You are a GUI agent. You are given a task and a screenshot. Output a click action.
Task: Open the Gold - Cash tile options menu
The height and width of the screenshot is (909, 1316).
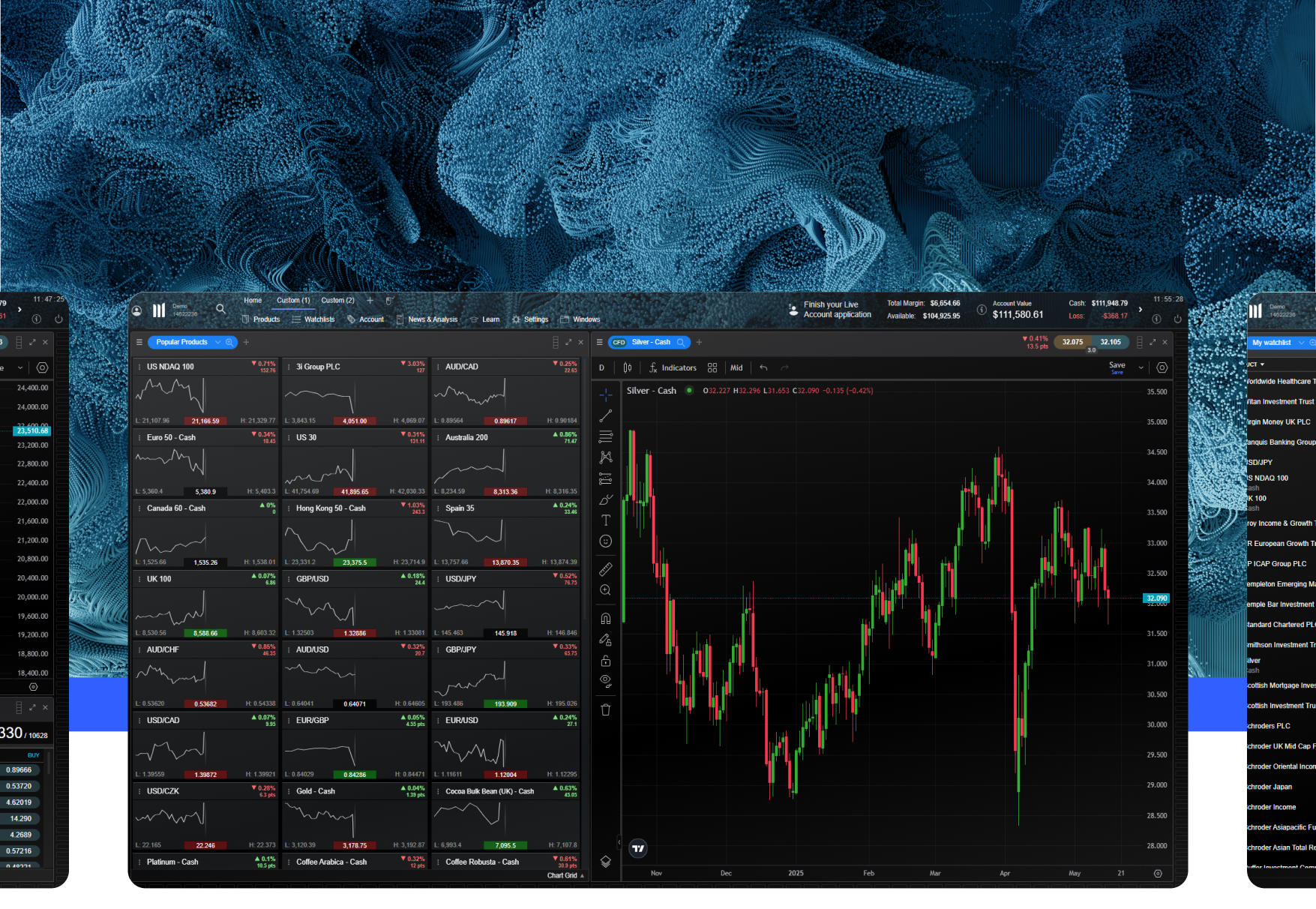[x=289, y=791]
